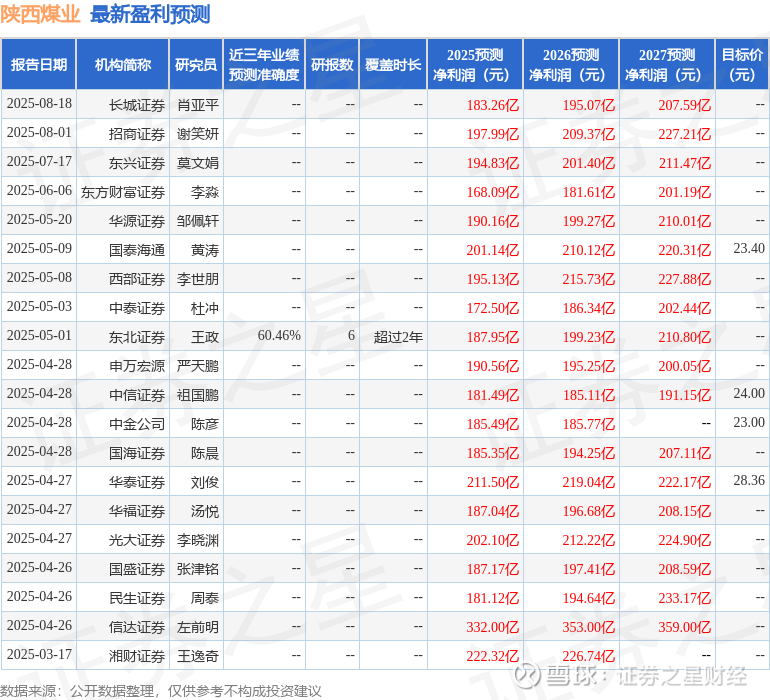The width and height of the screenshot is (770, 700).
Task: Click analyst name 杜冲
Action: [205, 308]
